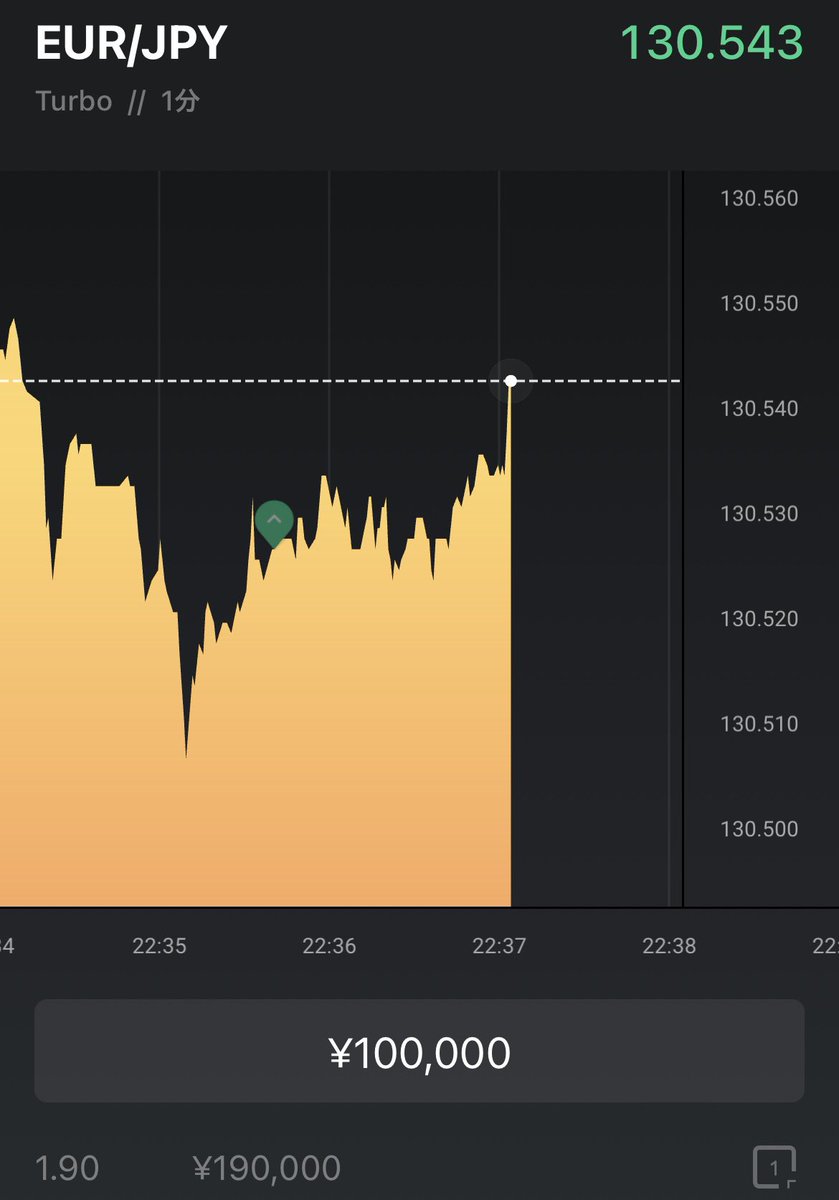839x1200 pixels.
Task: Tap the 130.500 price axis label
Action: coord(759,828)
